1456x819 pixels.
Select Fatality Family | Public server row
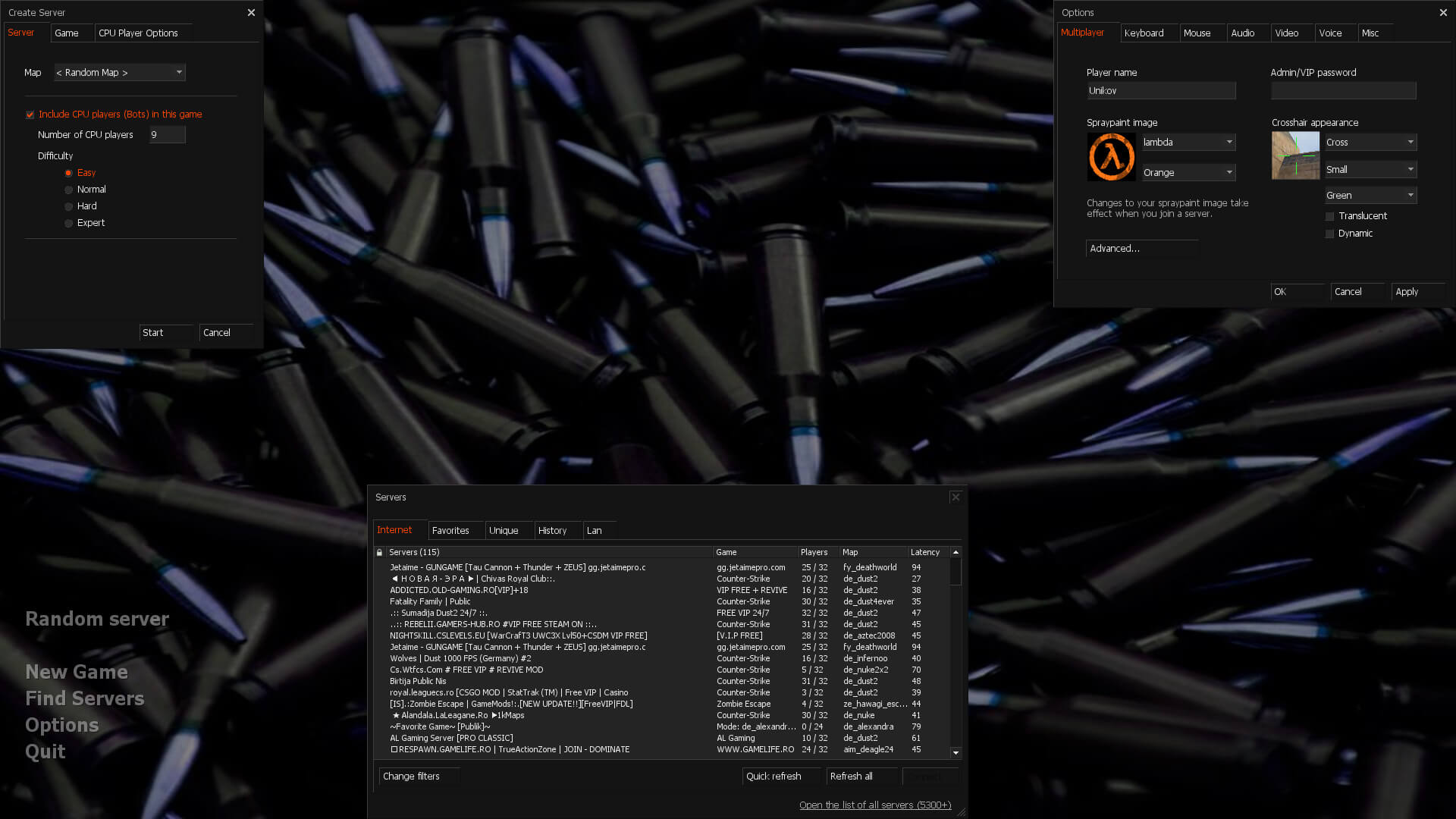coord(662,601)
